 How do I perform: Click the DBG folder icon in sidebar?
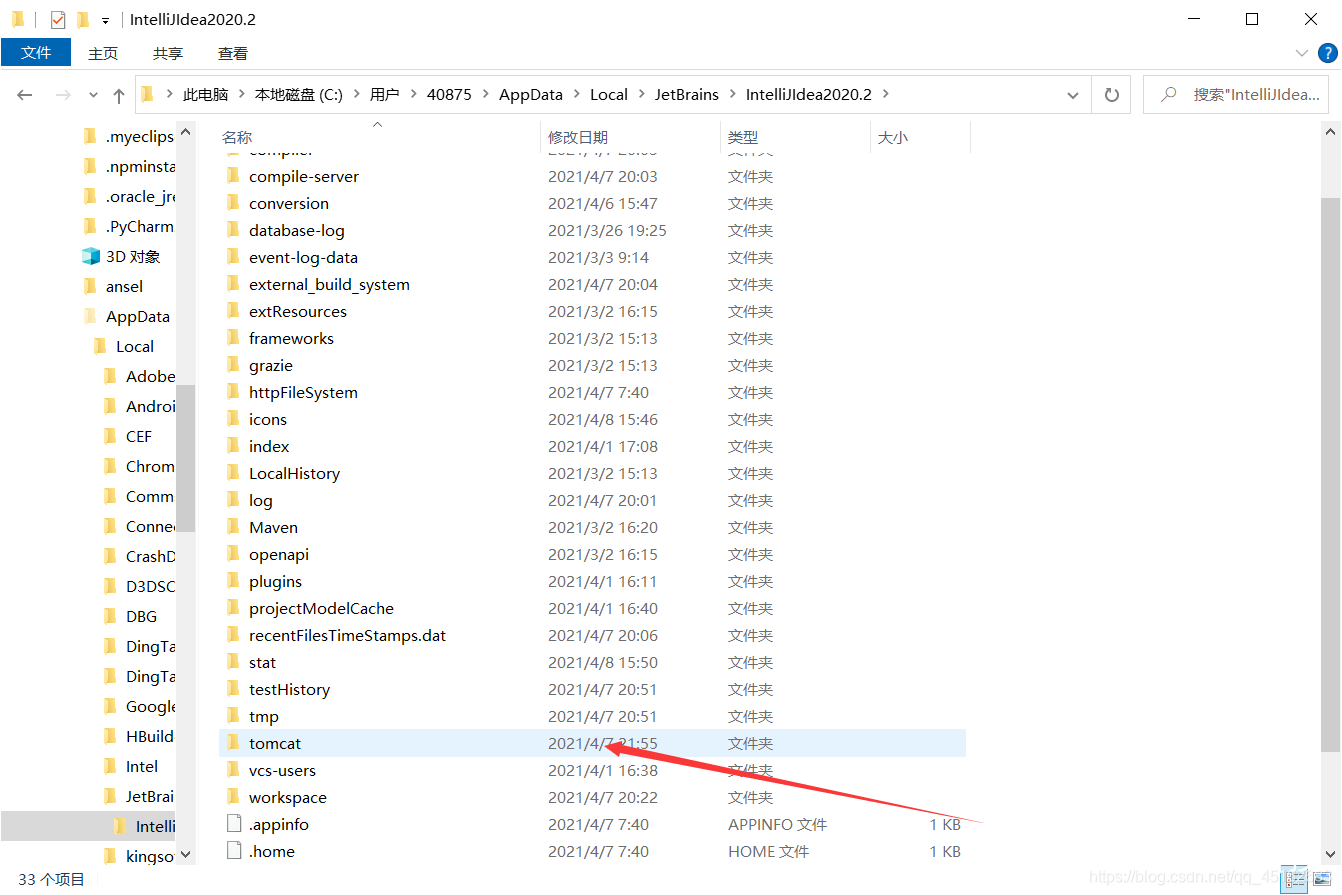click(110, 616)
